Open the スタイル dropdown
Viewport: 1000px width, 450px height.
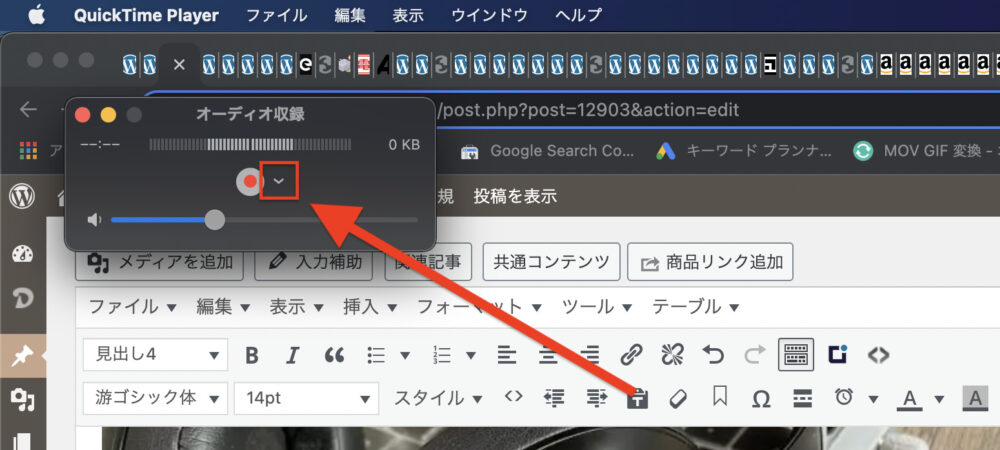coord(438,398)
